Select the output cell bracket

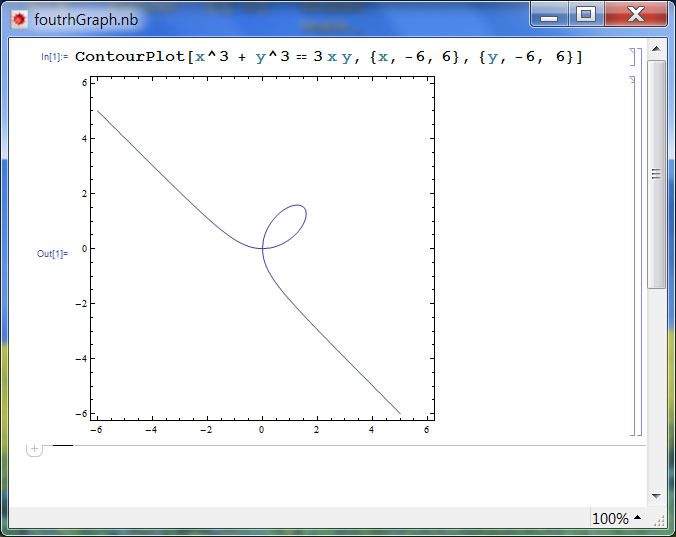pos(632,256)
